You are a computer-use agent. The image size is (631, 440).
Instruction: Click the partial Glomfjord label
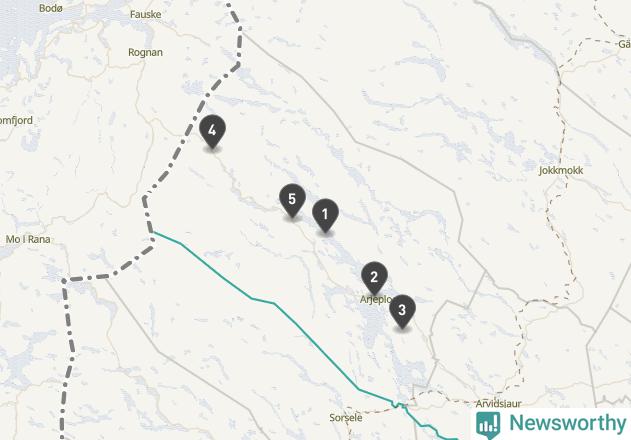click(x=16, y=120)
